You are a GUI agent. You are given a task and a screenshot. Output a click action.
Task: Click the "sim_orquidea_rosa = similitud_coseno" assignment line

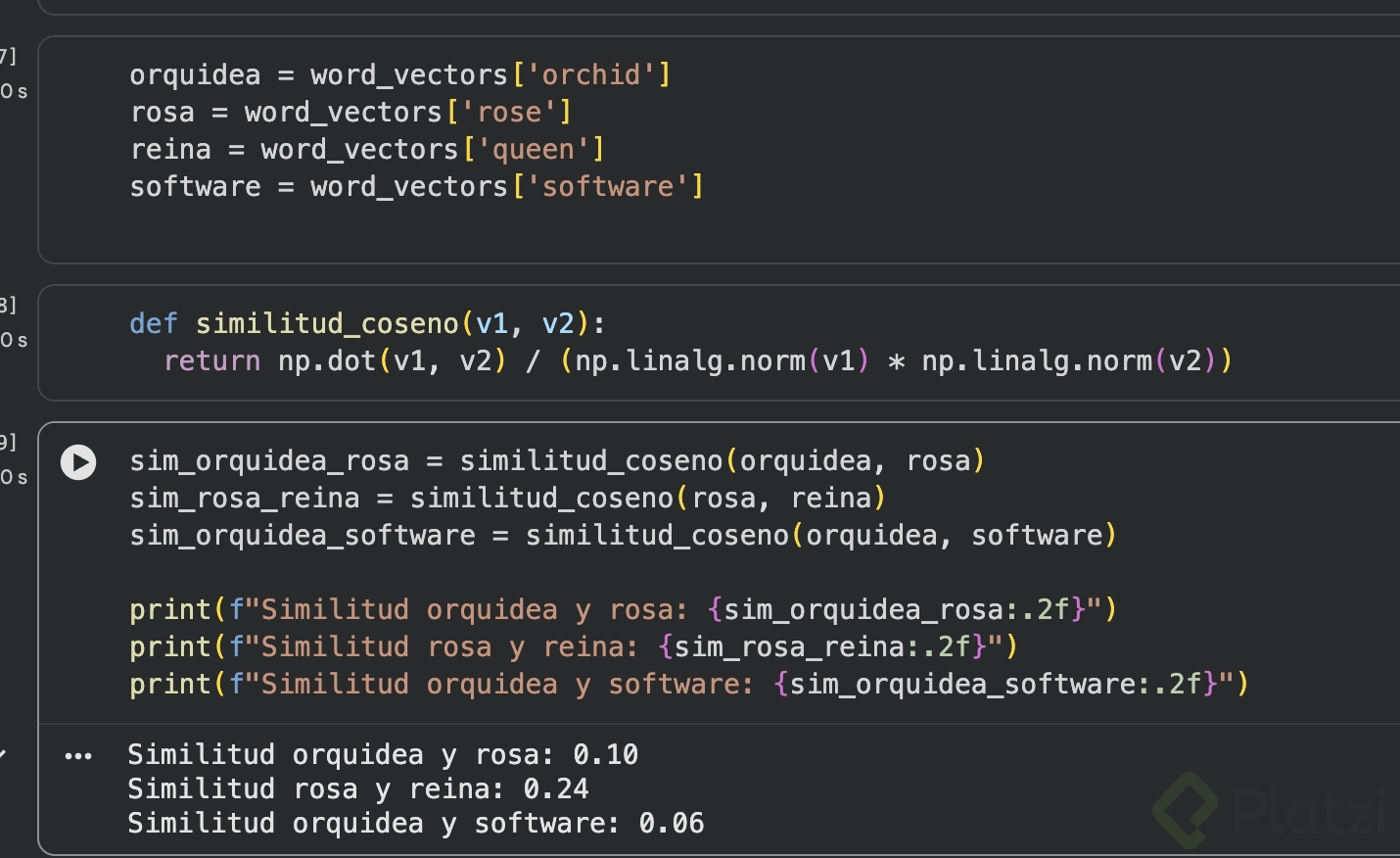557,461
